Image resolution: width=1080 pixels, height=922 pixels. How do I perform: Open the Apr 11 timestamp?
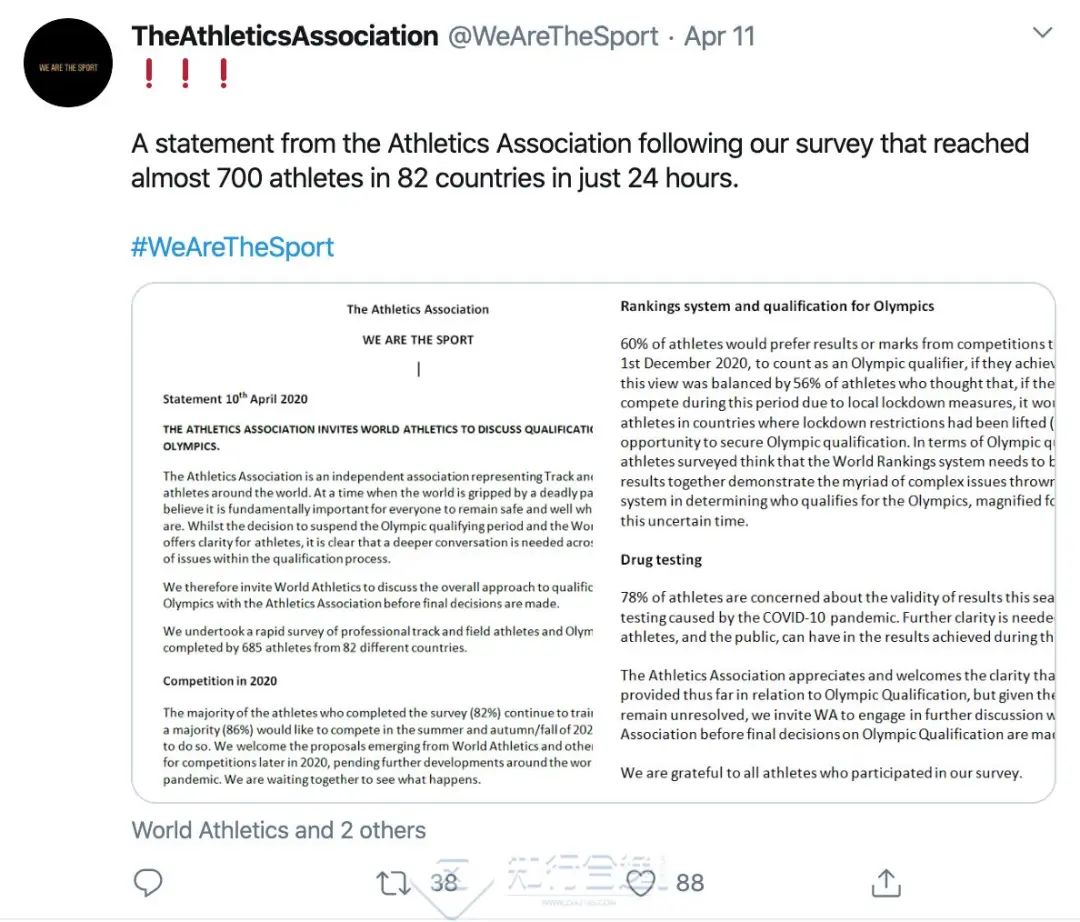pyautogui.click(x=722, y=37)
